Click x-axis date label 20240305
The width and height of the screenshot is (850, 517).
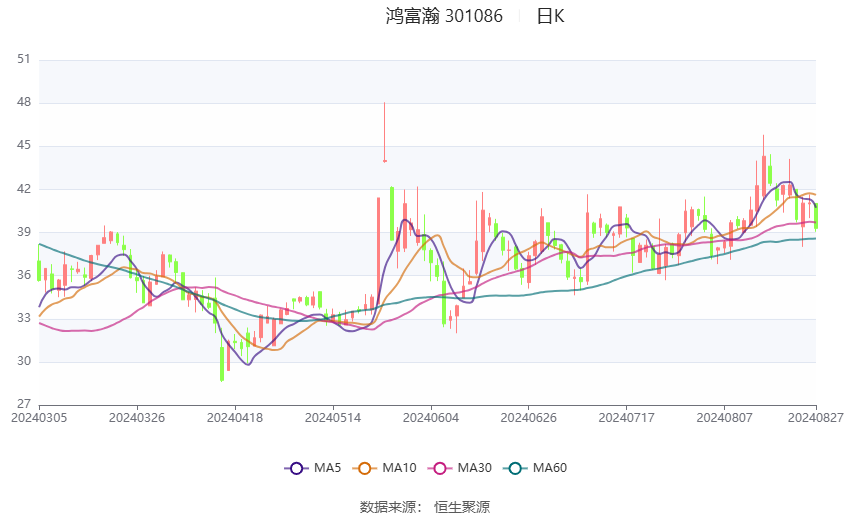(39, 418)
